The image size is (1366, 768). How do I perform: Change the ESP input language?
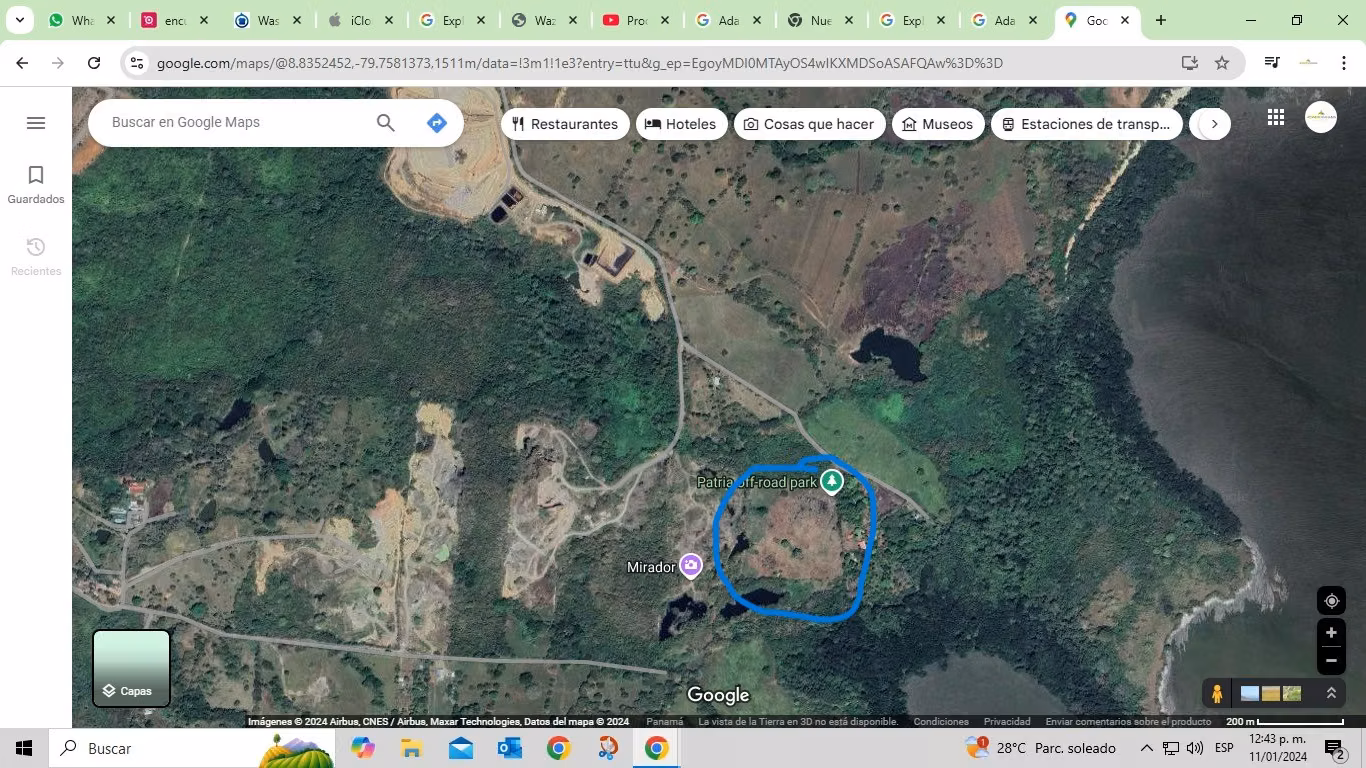pos(1224,748)
